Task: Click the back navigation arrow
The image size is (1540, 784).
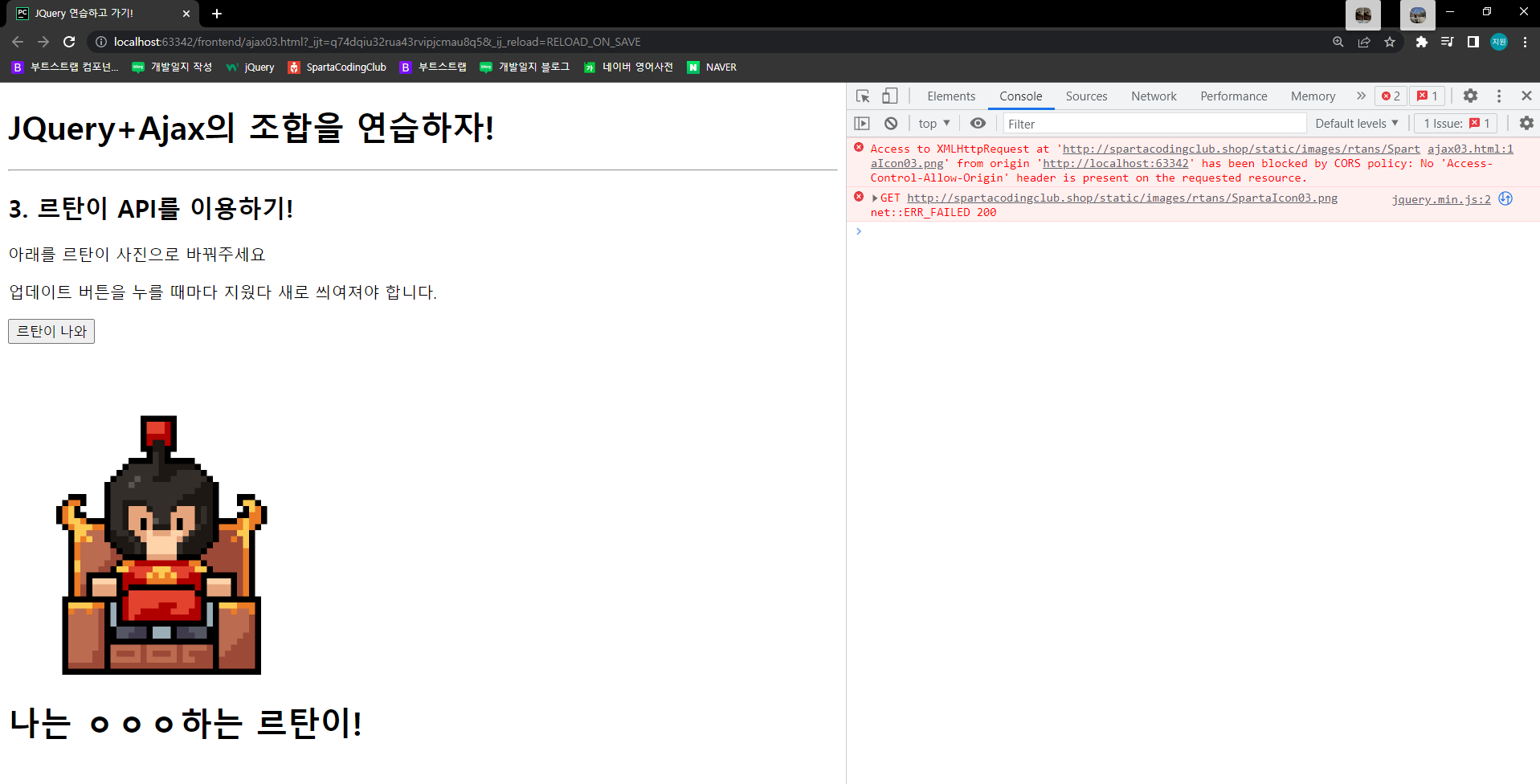Action: pos(18,42)
